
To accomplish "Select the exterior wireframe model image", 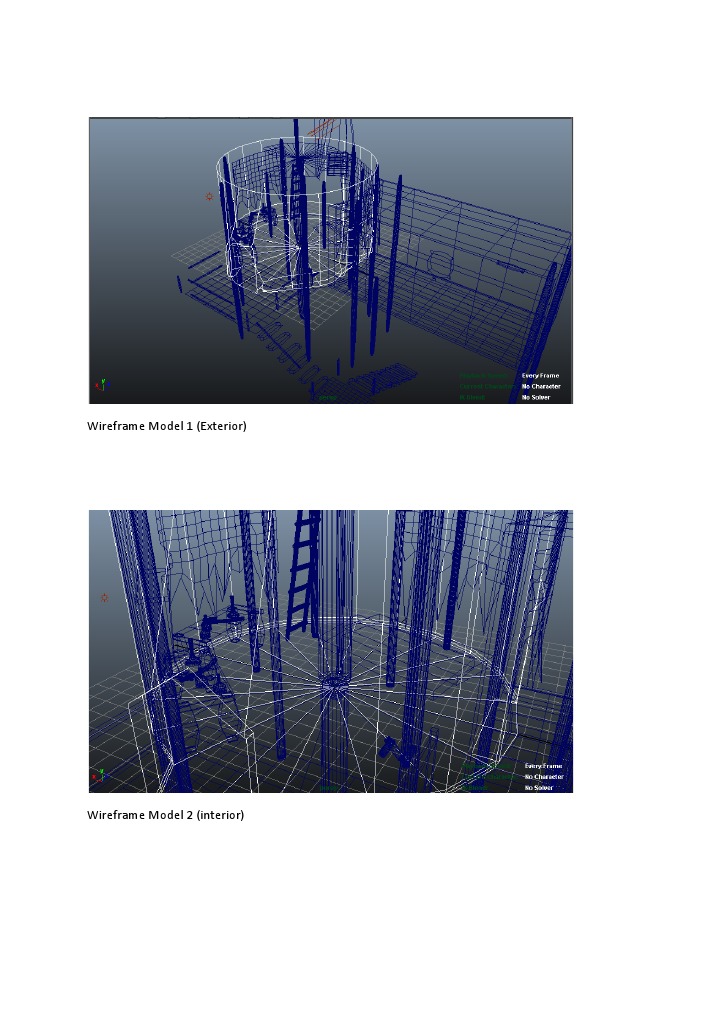I will pos(331,260).
